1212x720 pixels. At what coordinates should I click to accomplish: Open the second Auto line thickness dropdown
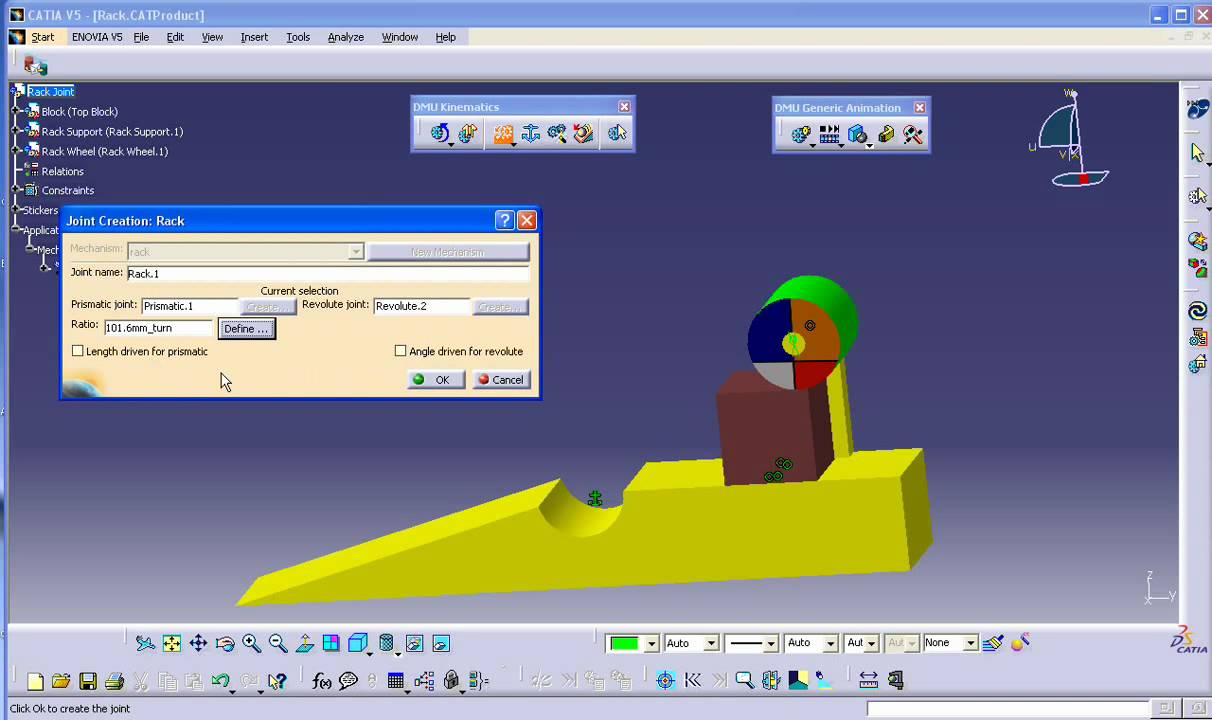(x=831, y=643)
